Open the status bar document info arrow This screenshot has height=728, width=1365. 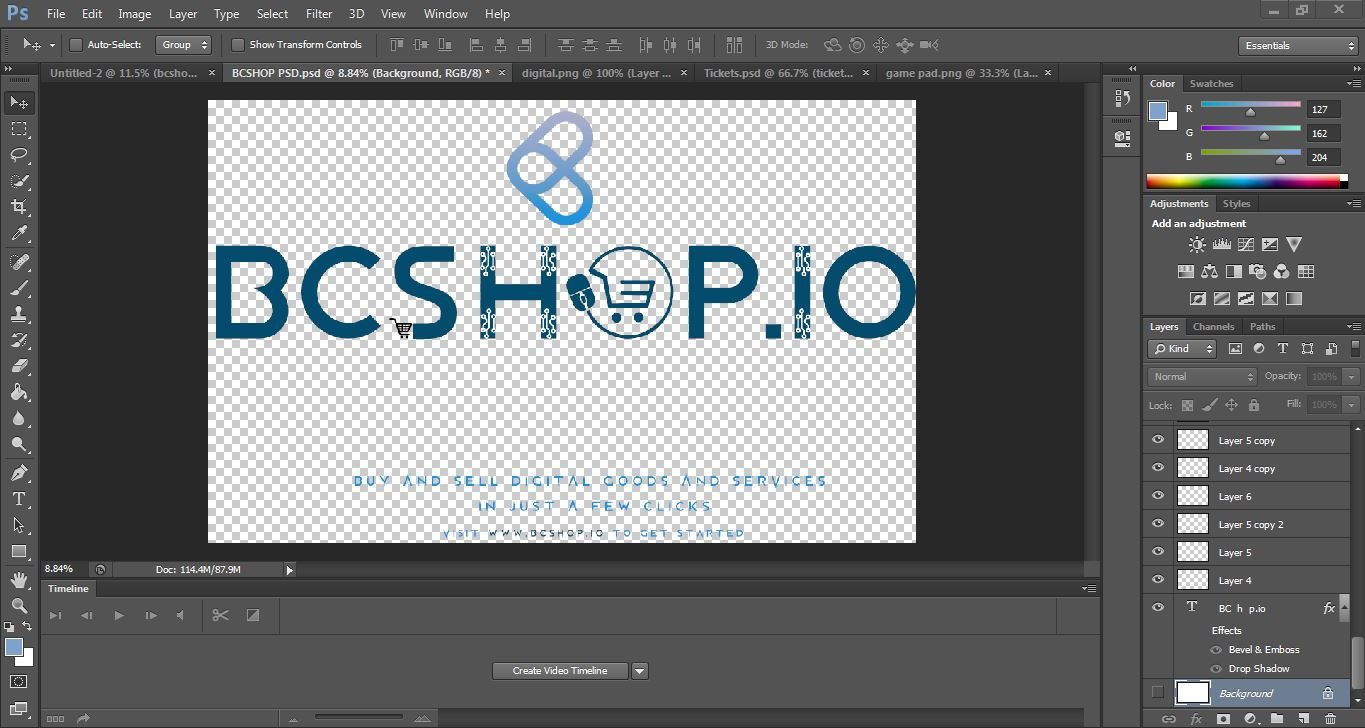pos(290,570)
